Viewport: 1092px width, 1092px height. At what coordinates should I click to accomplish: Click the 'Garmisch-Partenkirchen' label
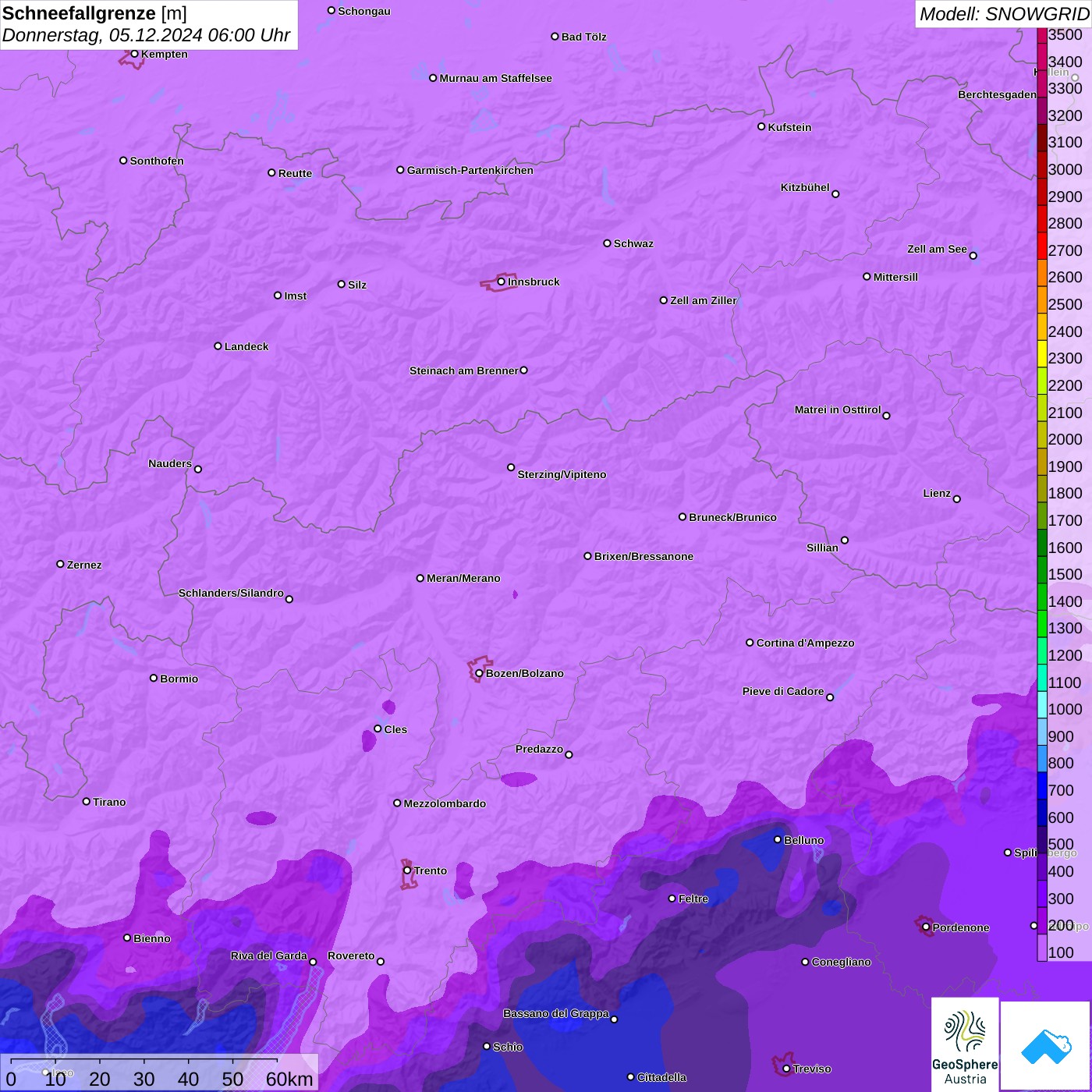click(470, 170)
